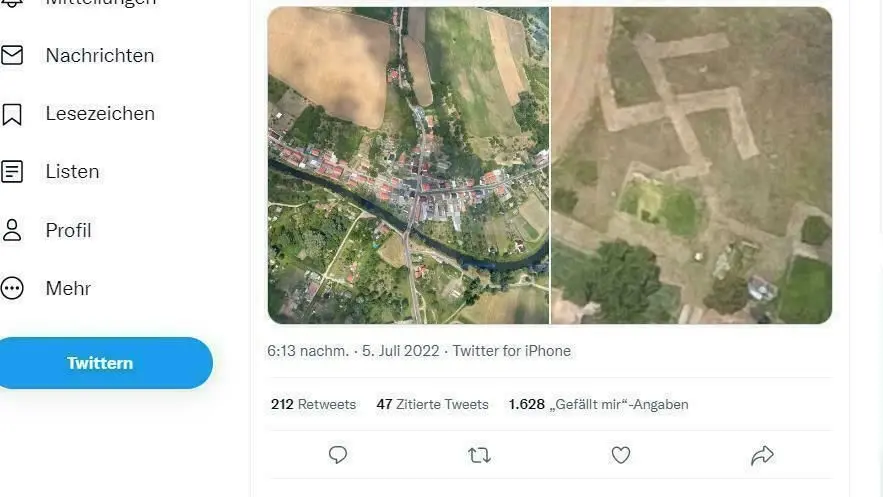Show the 1.628 „Gefällt mir“-Angaben list
883x497 pixels.
(x=598, y=404)
